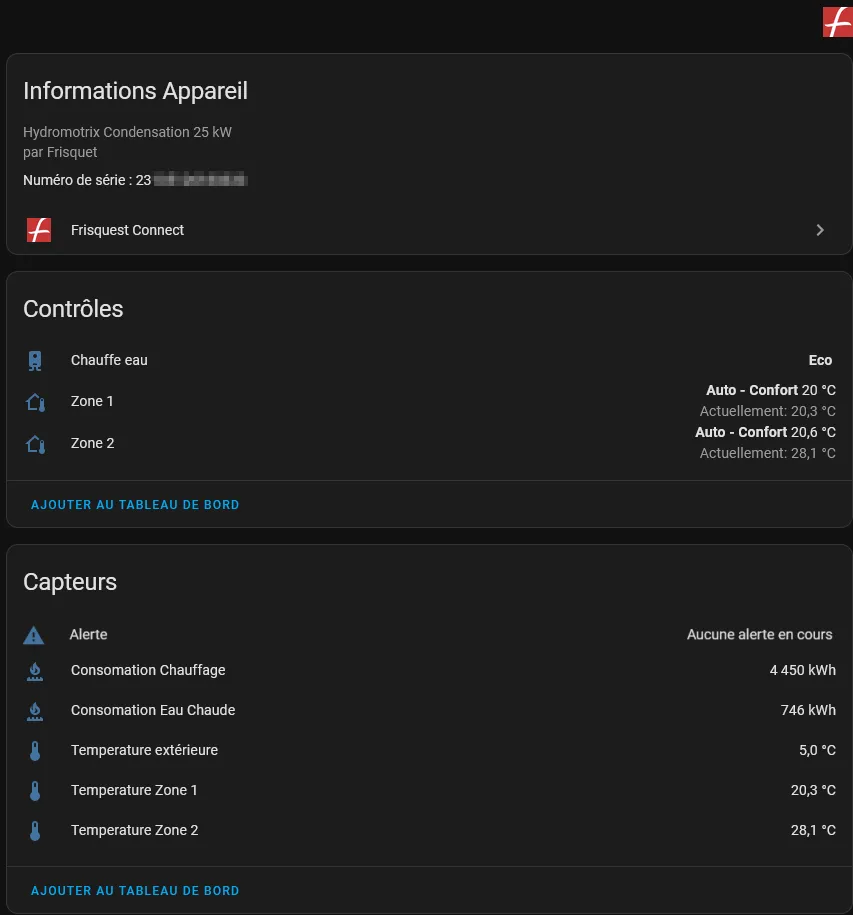This screenshot has width=853, height=915.
Task: Click the 5,0 °C outdoor temperature value
Action: [817, 750]
